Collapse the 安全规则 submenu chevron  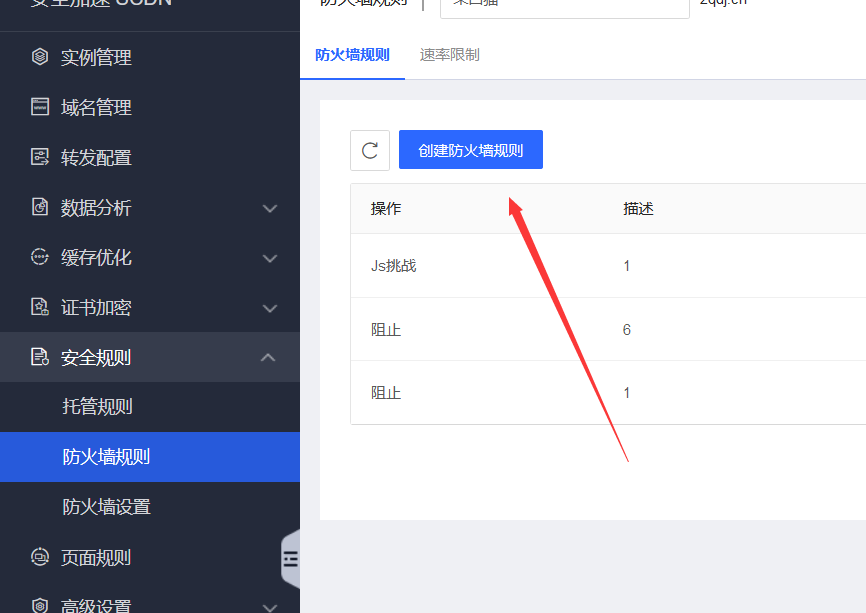tap(268, 357)
